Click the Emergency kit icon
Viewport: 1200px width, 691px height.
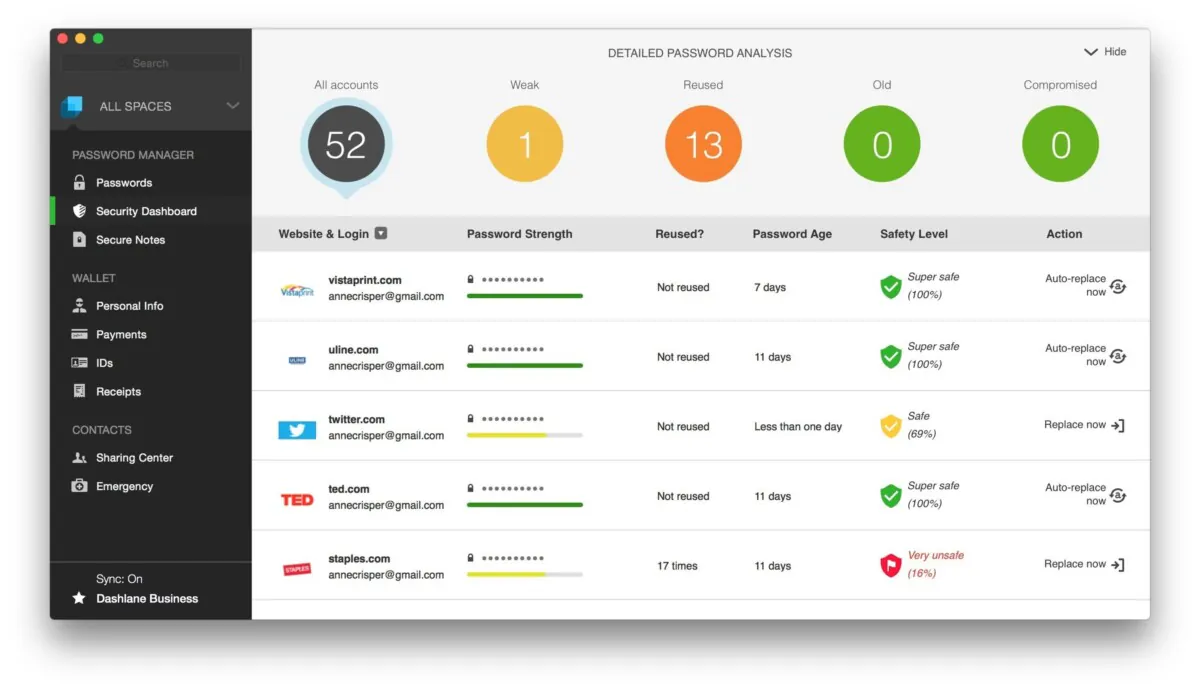click(79, 486)
